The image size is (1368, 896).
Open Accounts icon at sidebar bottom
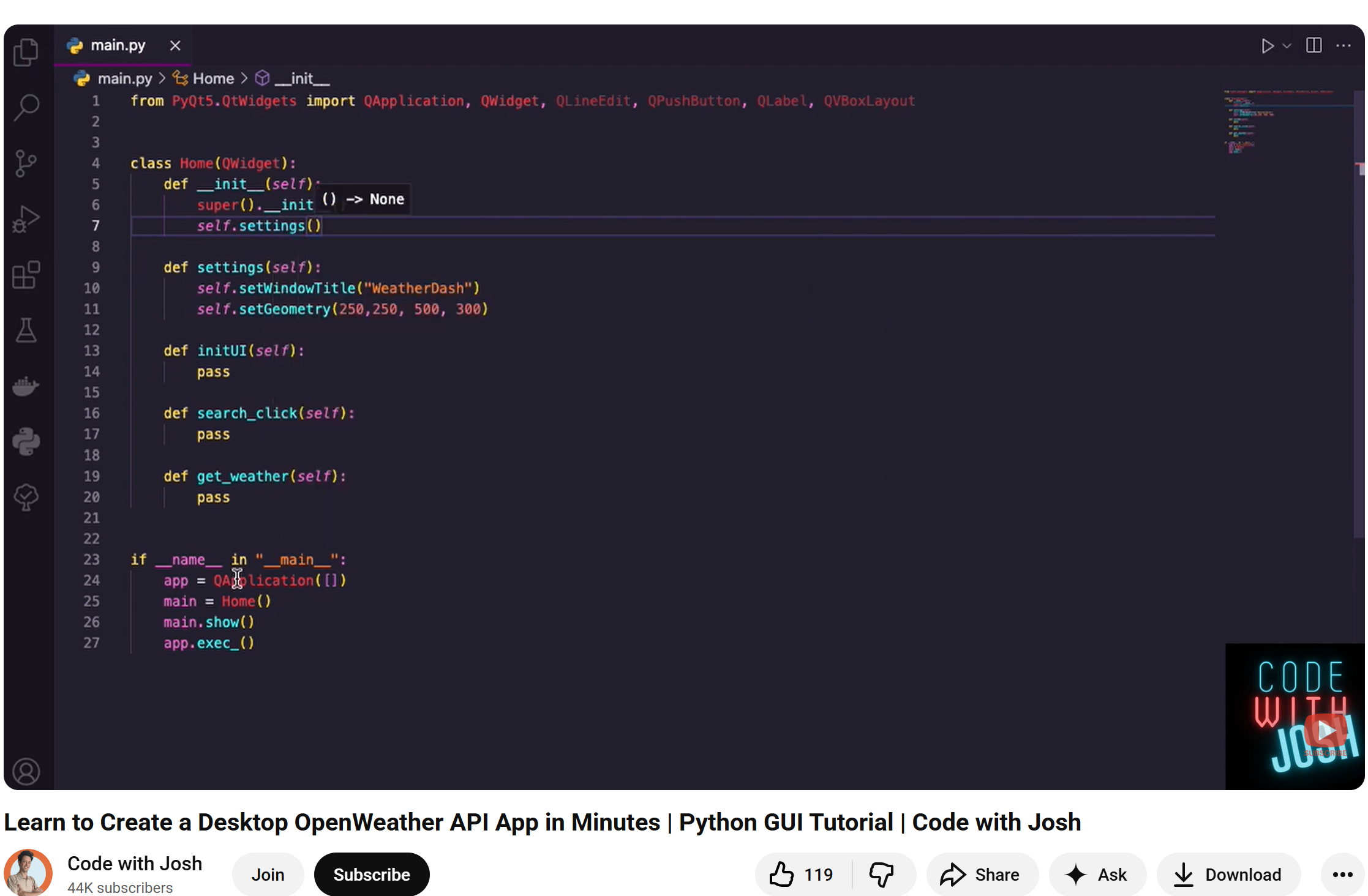click(26, 771)
